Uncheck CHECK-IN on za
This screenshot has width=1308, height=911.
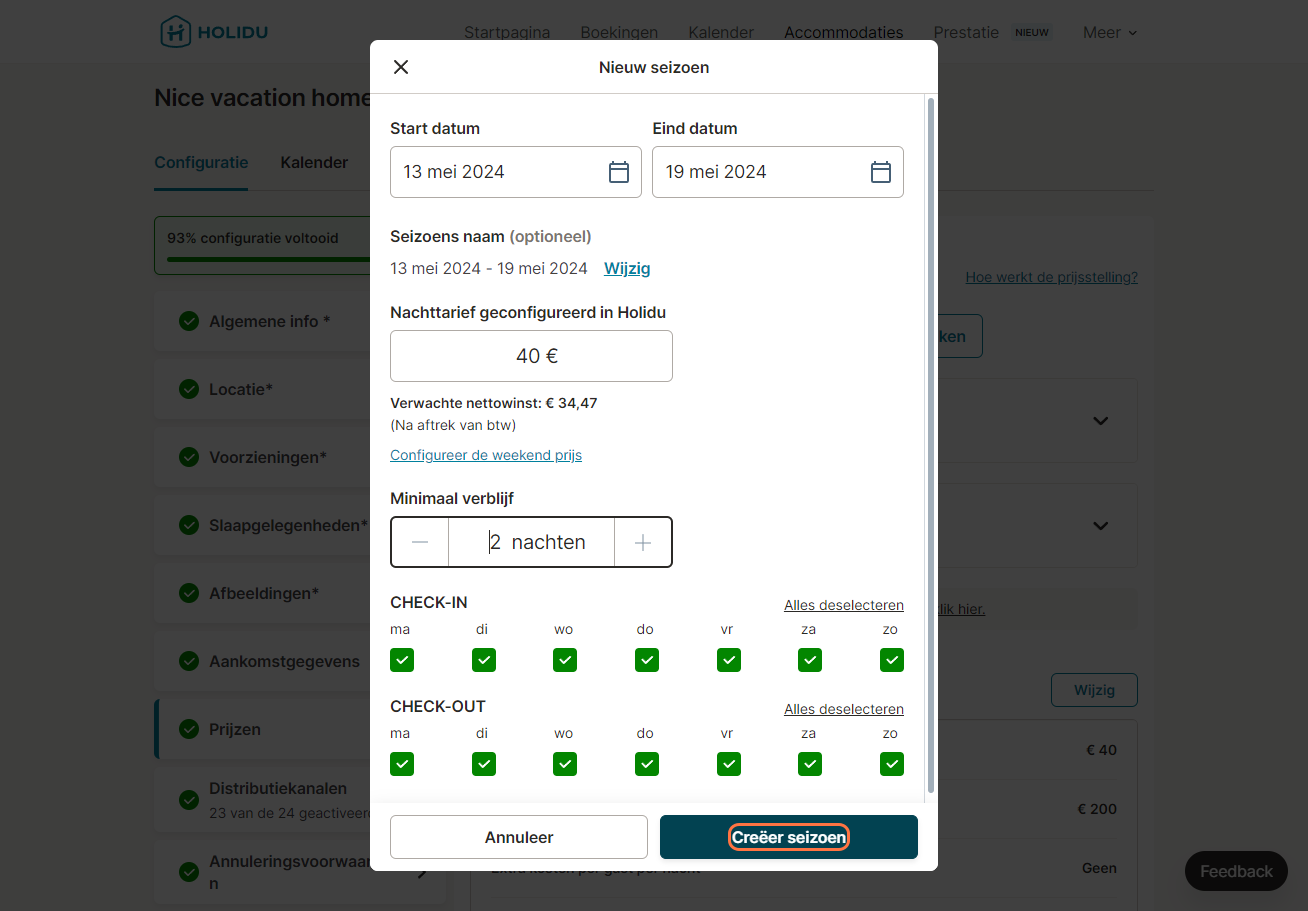(810, 660)
